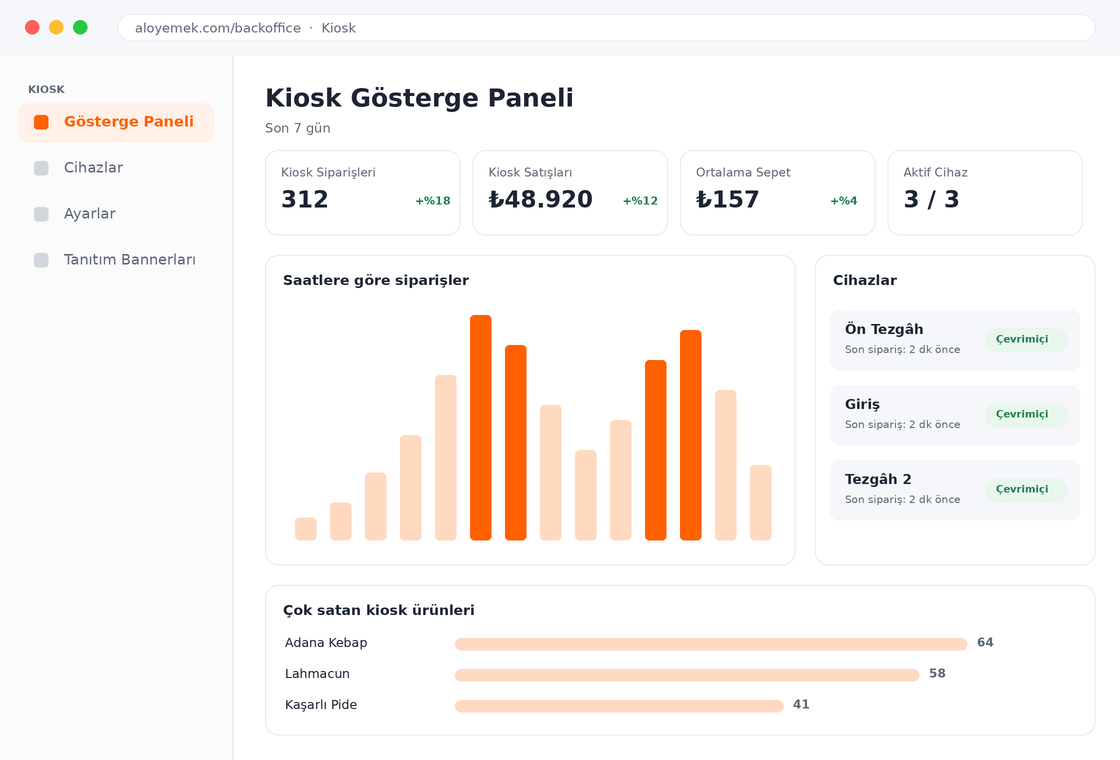Select the Ön Tezgâh device row
The width and height of the screenshot is (1120, 760).
coord(955,340)
